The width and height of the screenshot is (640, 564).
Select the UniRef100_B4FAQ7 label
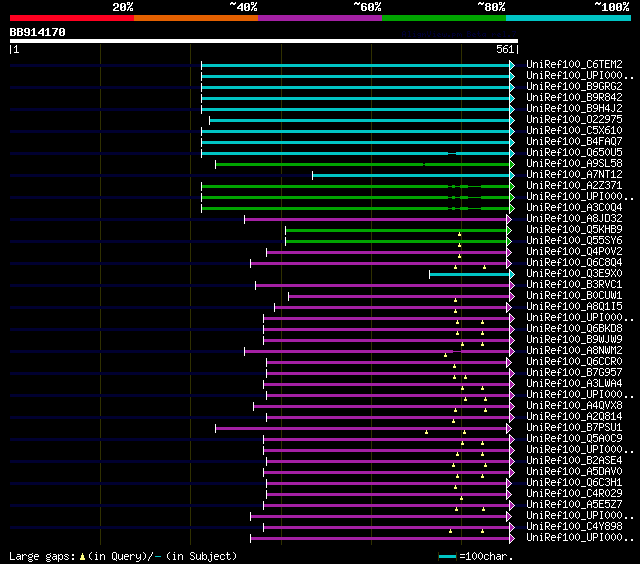[x=574, y=142]
